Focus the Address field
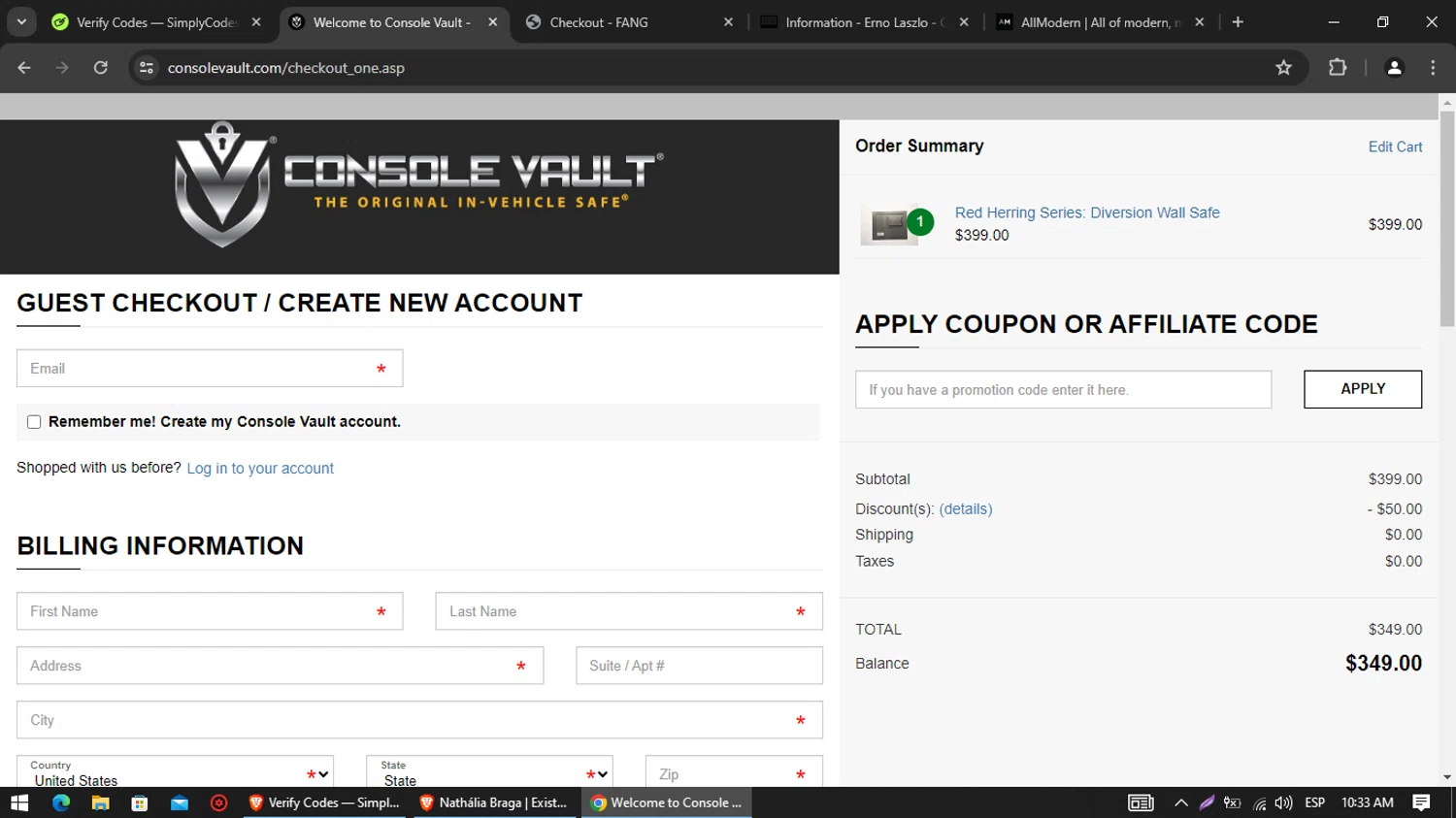This screenshot has height=818, width=1456. [x=280, y=666]
